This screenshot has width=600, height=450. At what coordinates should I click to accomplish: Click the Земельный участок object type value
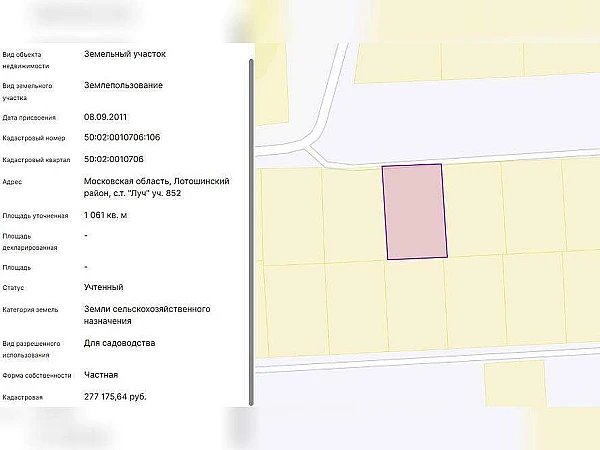pos(123,53)
